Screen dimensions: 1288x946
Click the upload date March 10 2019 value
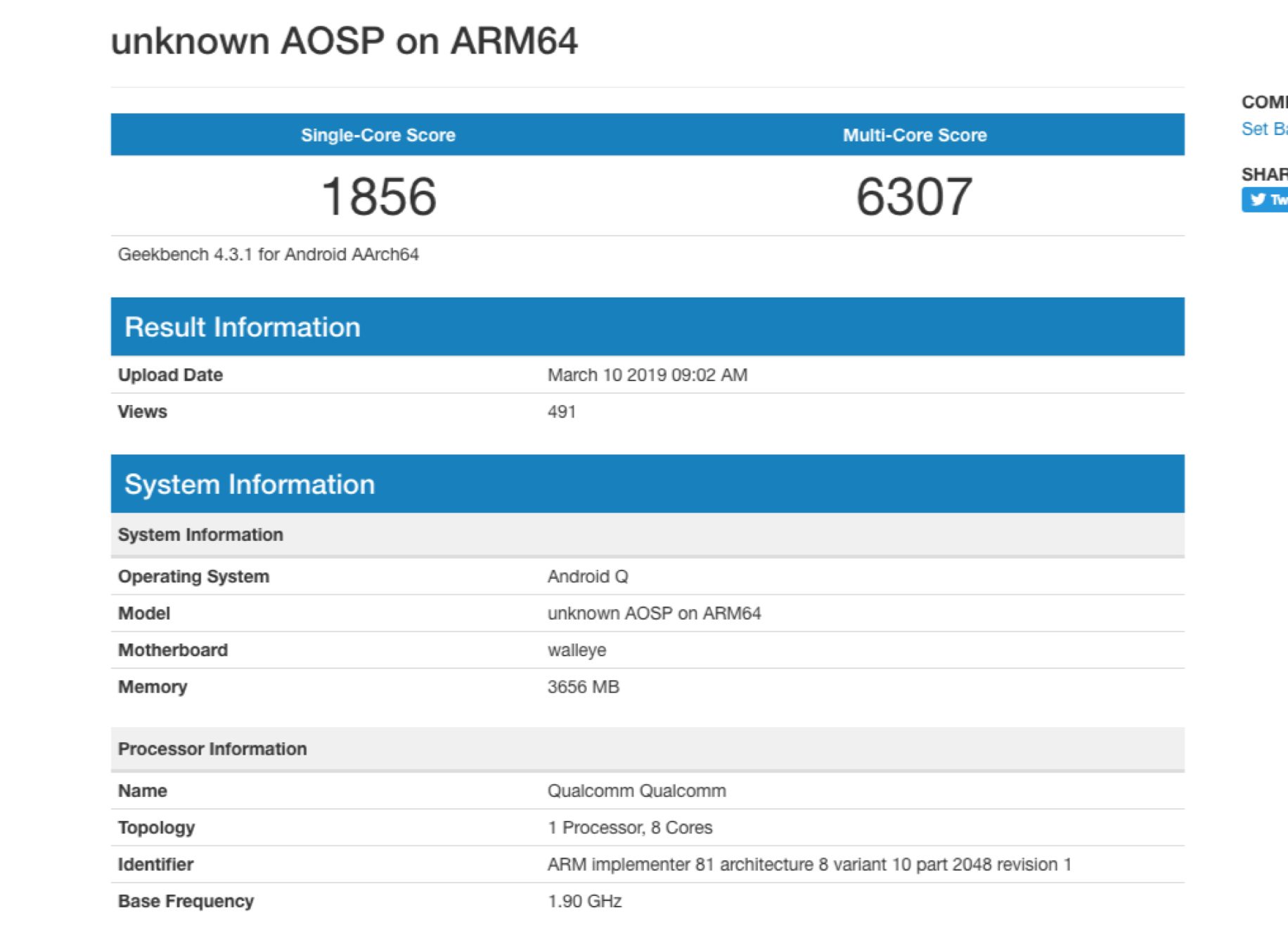pos(647,375)
